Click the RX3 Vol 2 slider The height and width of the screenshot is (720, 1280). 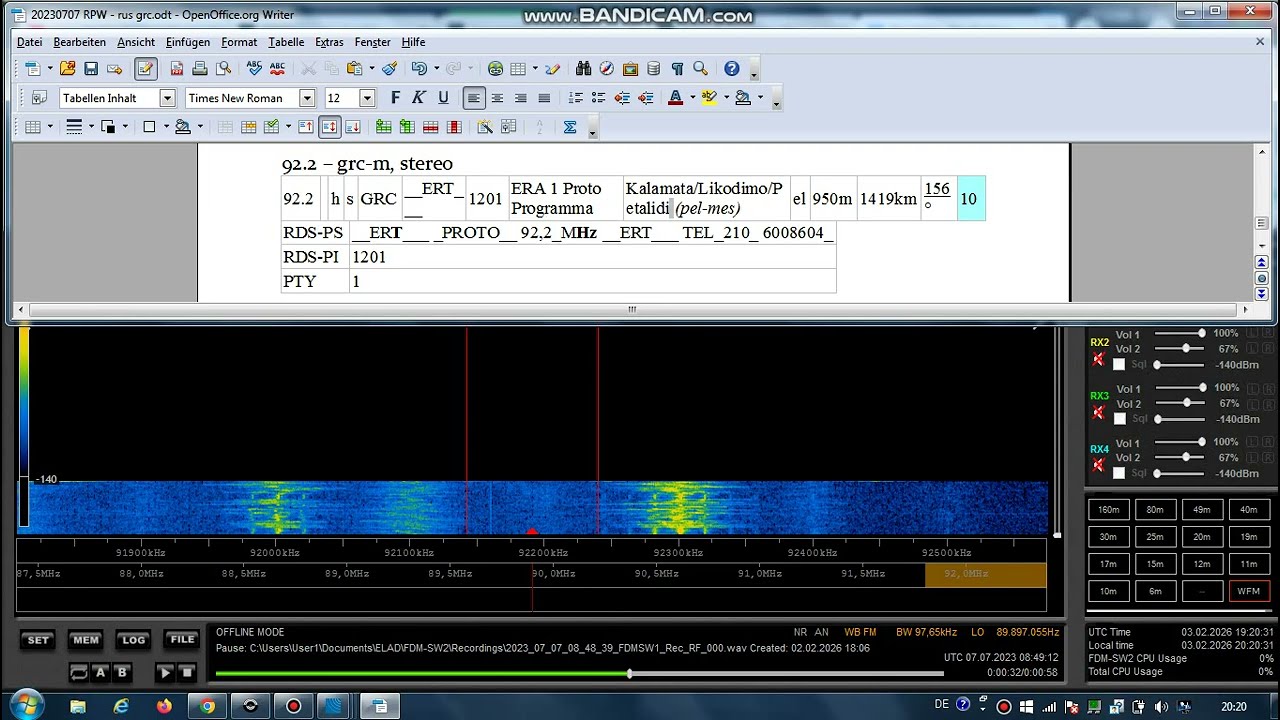(1182, 403)
